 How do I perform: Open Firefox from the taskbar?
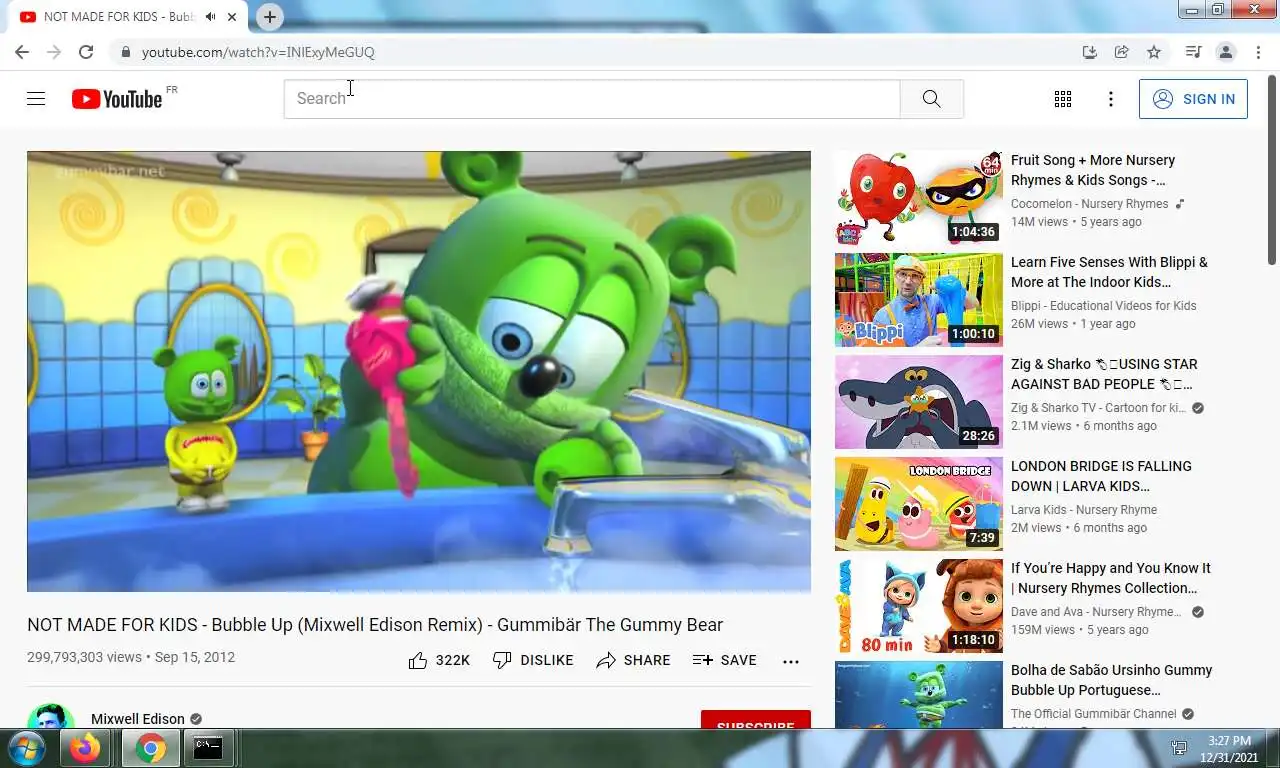point(86,748)
